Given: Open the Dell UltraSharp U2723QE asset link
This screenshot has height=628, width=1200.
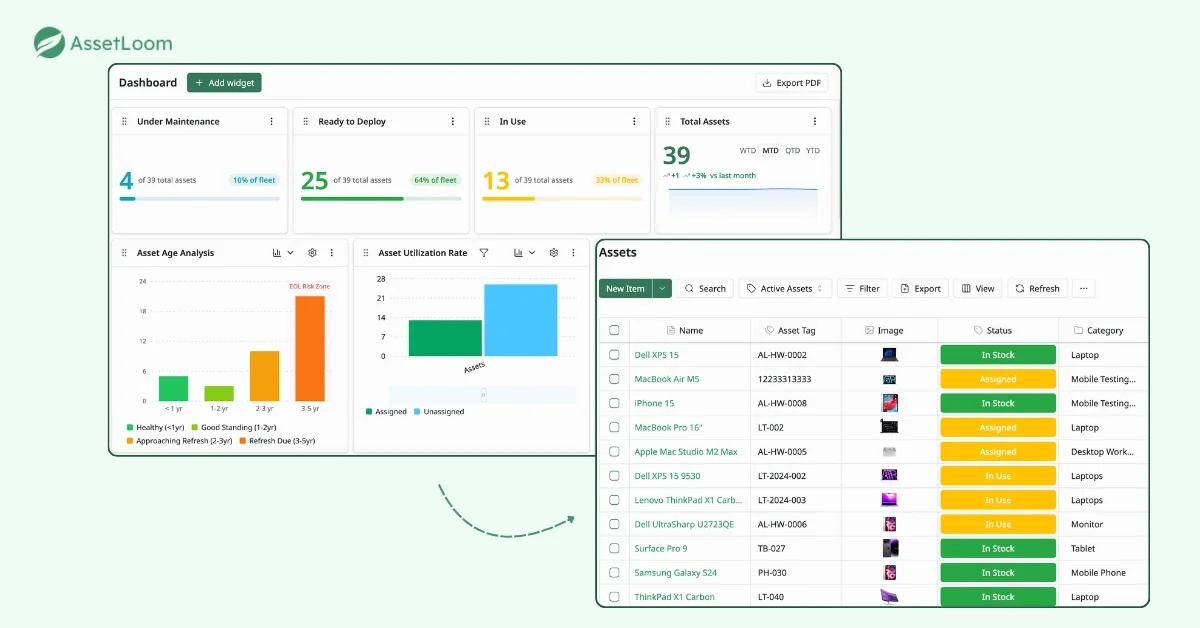Looking at the screenshot, I should point(684,524).
